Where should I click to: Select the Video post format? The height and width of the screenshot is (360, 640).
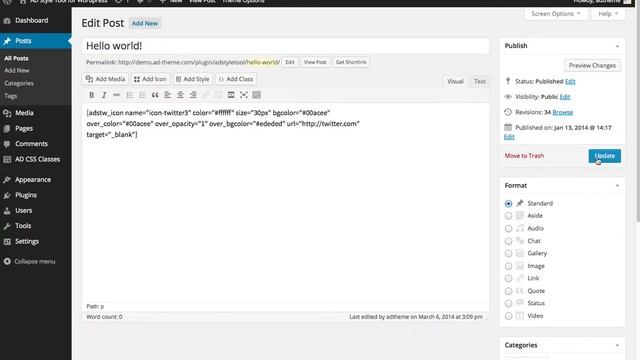coord(508,316)
